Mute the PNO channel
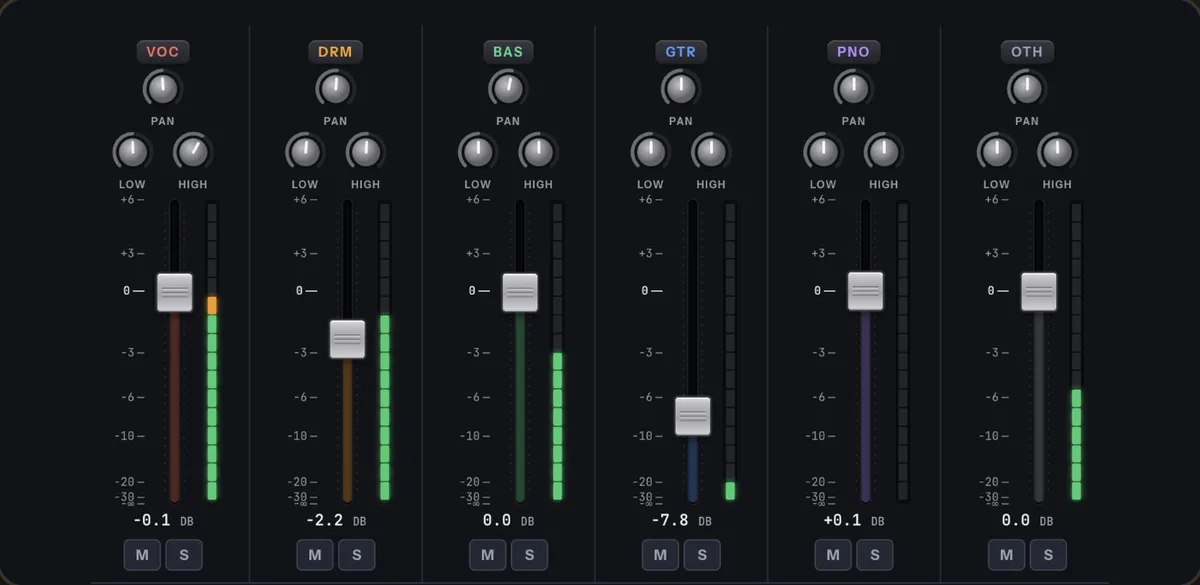Viewport: 1200px width, 585px height. pyautogui.click(x=833, y=555)
